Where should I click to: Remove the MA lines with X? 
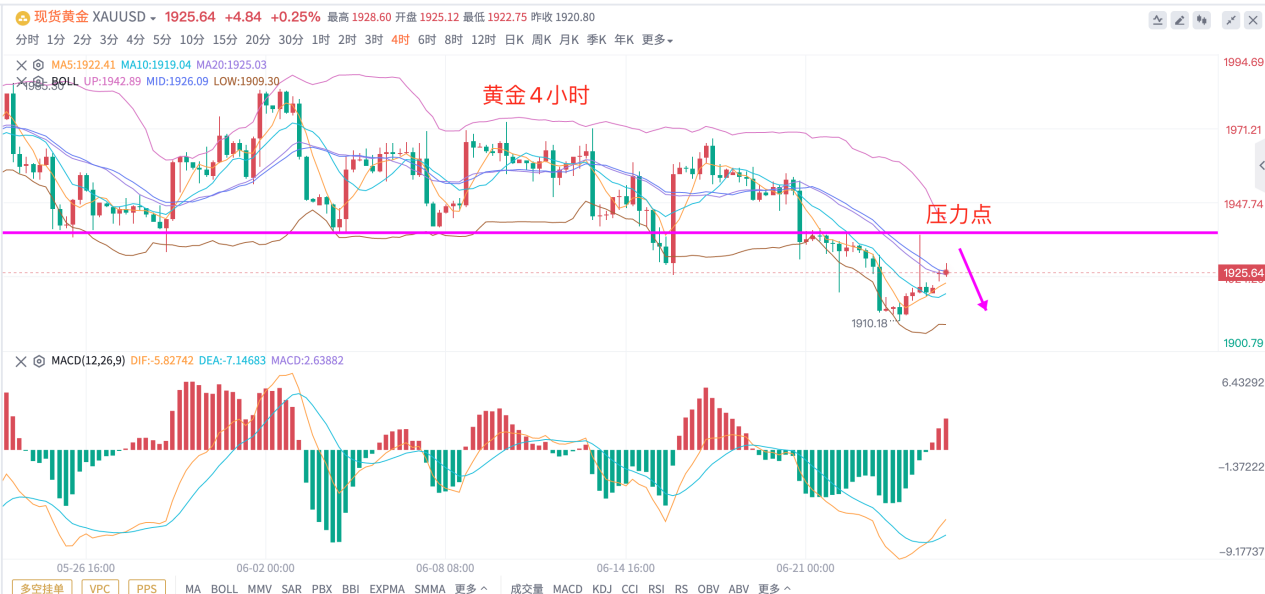click(21, 65)
